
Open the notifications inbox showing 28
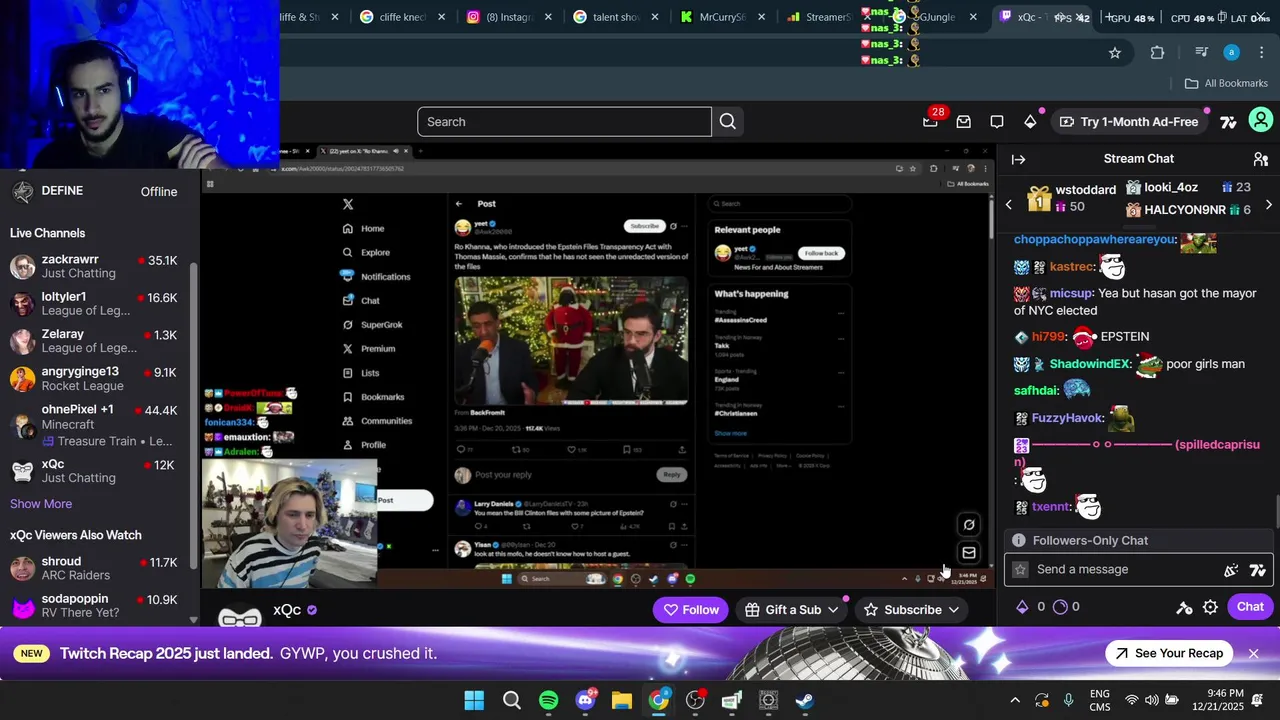(931, 121)
